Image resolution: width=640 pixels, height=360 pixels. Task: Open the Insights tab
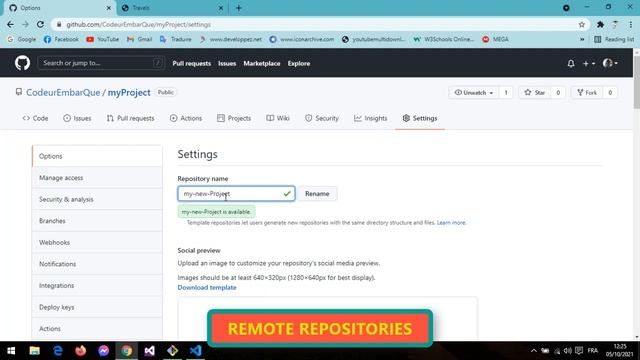[371, 118]
